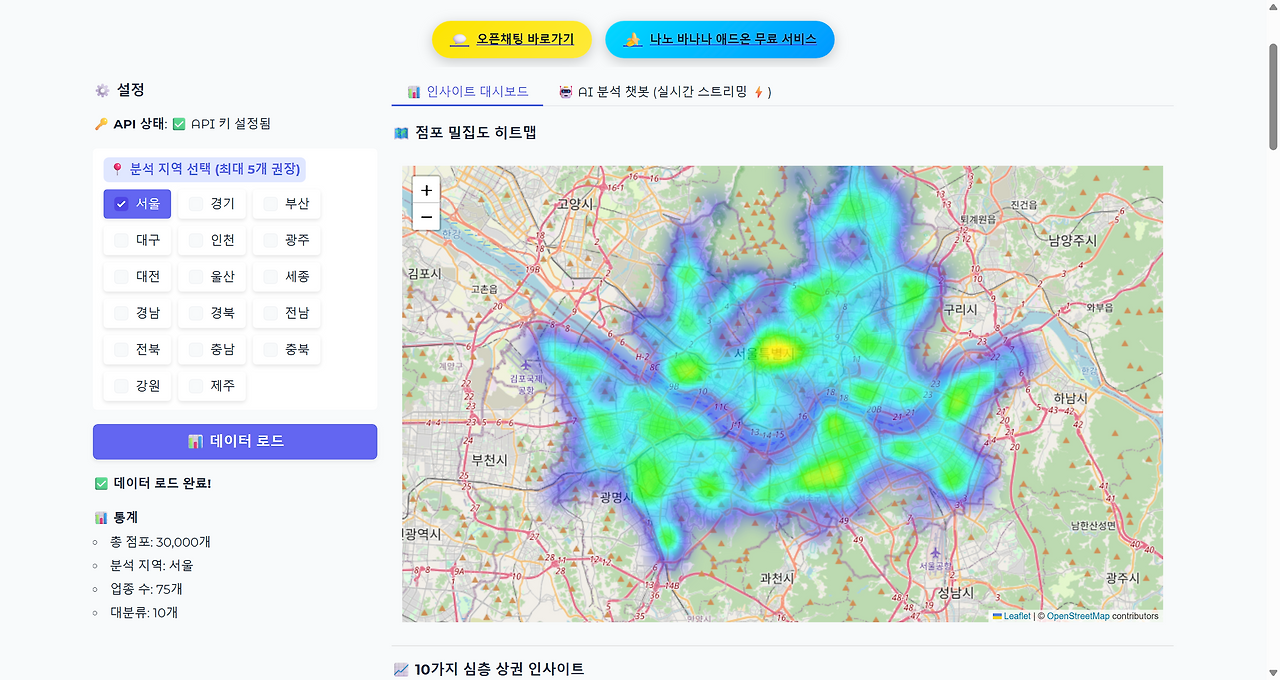Click the pin icon in 분석 지역 선택
This screenshot has width=1280, height=680.
pos(117,169)
